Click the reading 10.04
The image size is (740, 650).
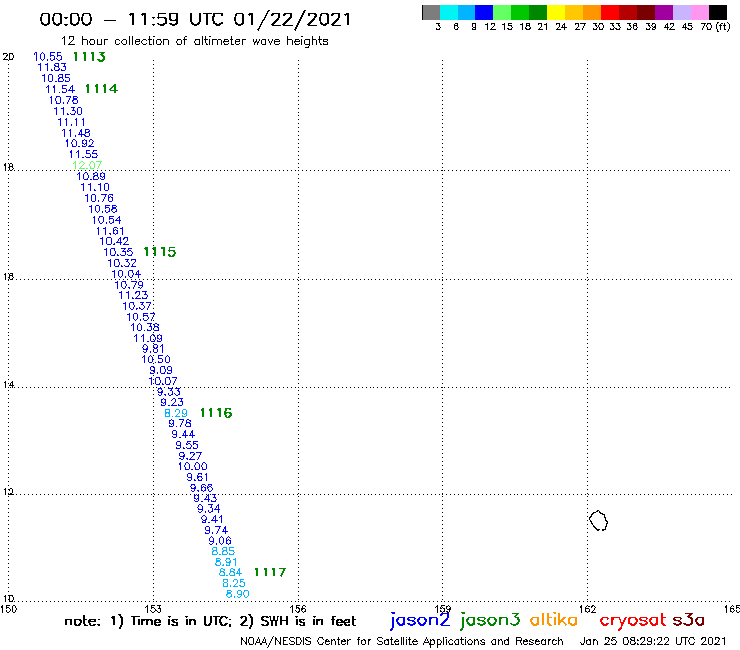point(126,274)
